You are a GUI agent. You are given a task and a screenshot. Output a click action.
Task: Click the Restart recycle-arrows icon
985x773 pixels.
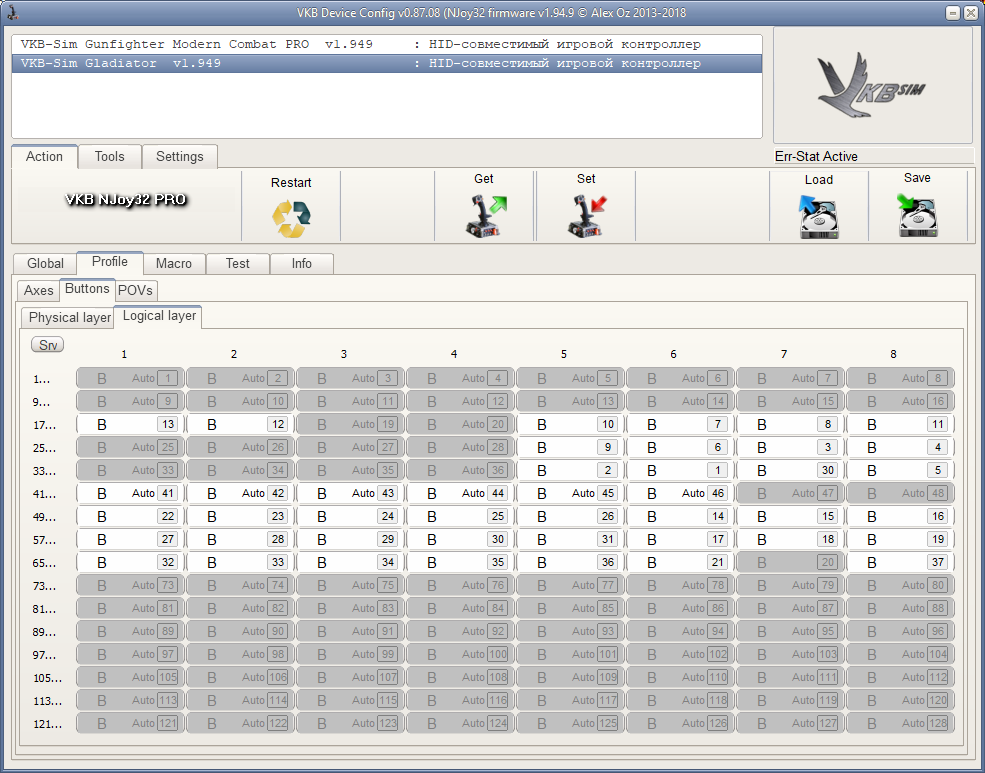point(291,219)
